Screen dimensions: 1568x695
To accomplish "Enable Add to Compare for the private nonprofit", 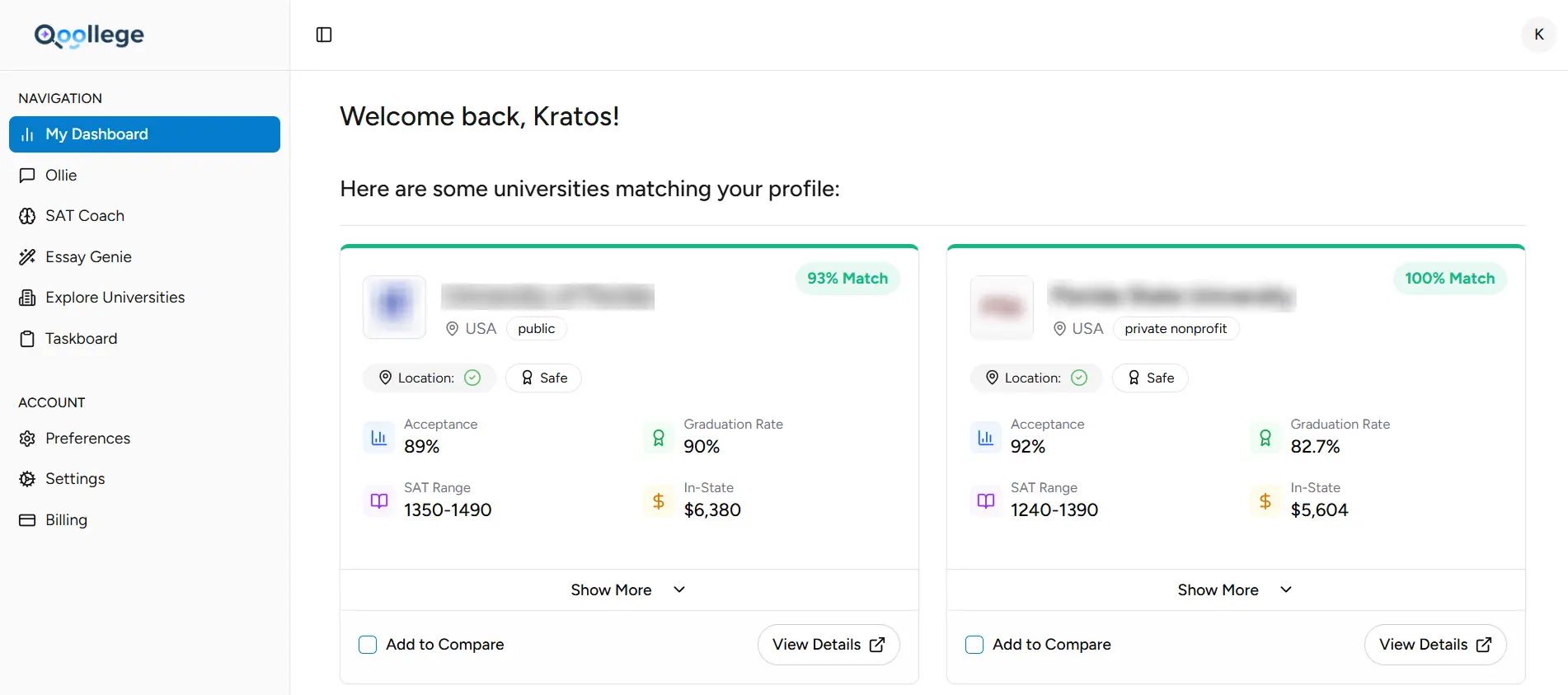I will pyautogui.click(x=974, y=645).
